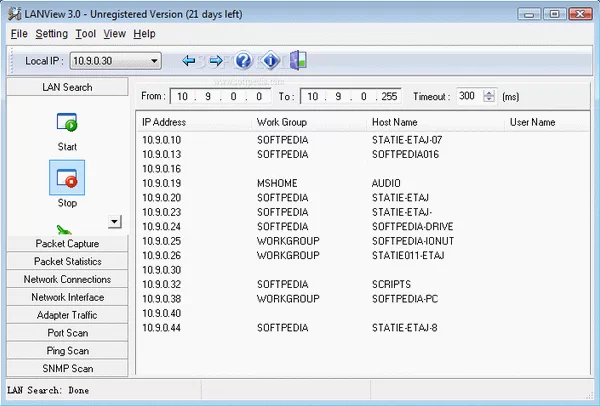This screenshot has width=600, height=406.
Task: Click host name SCRIPTS
Action: 391,284
